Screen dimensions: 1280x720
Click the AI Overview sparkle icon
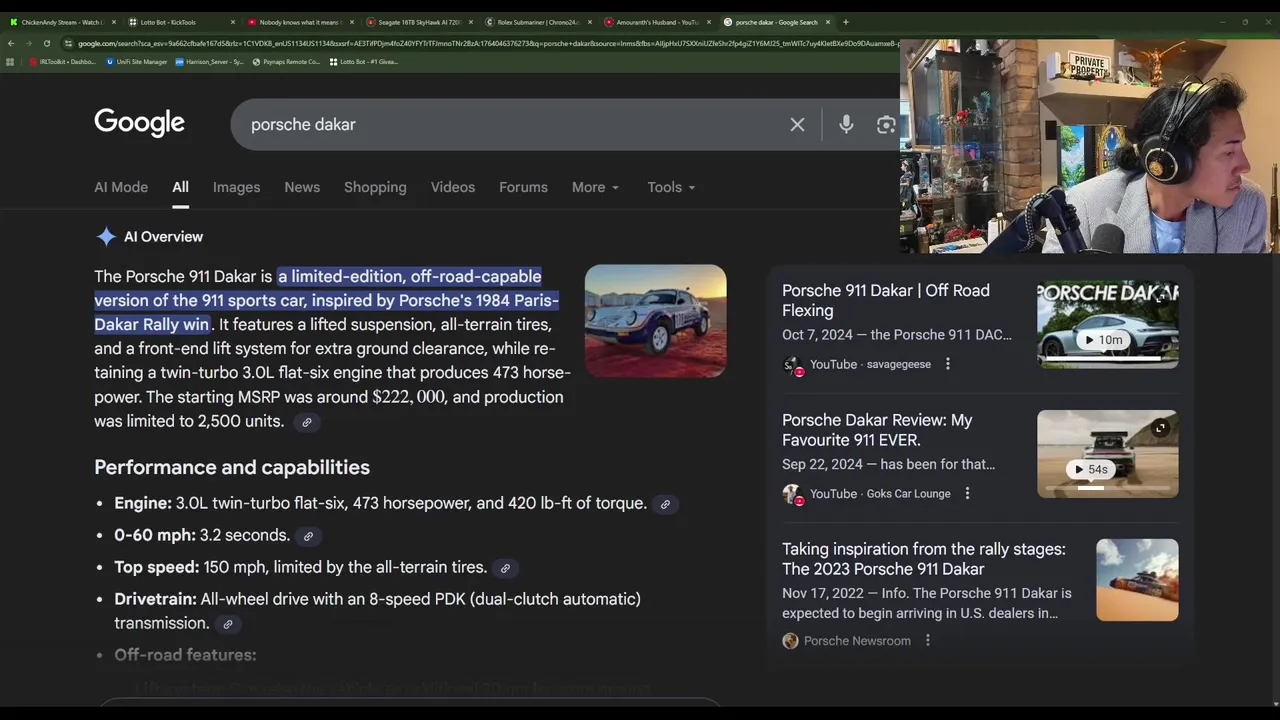click(106, 237)
